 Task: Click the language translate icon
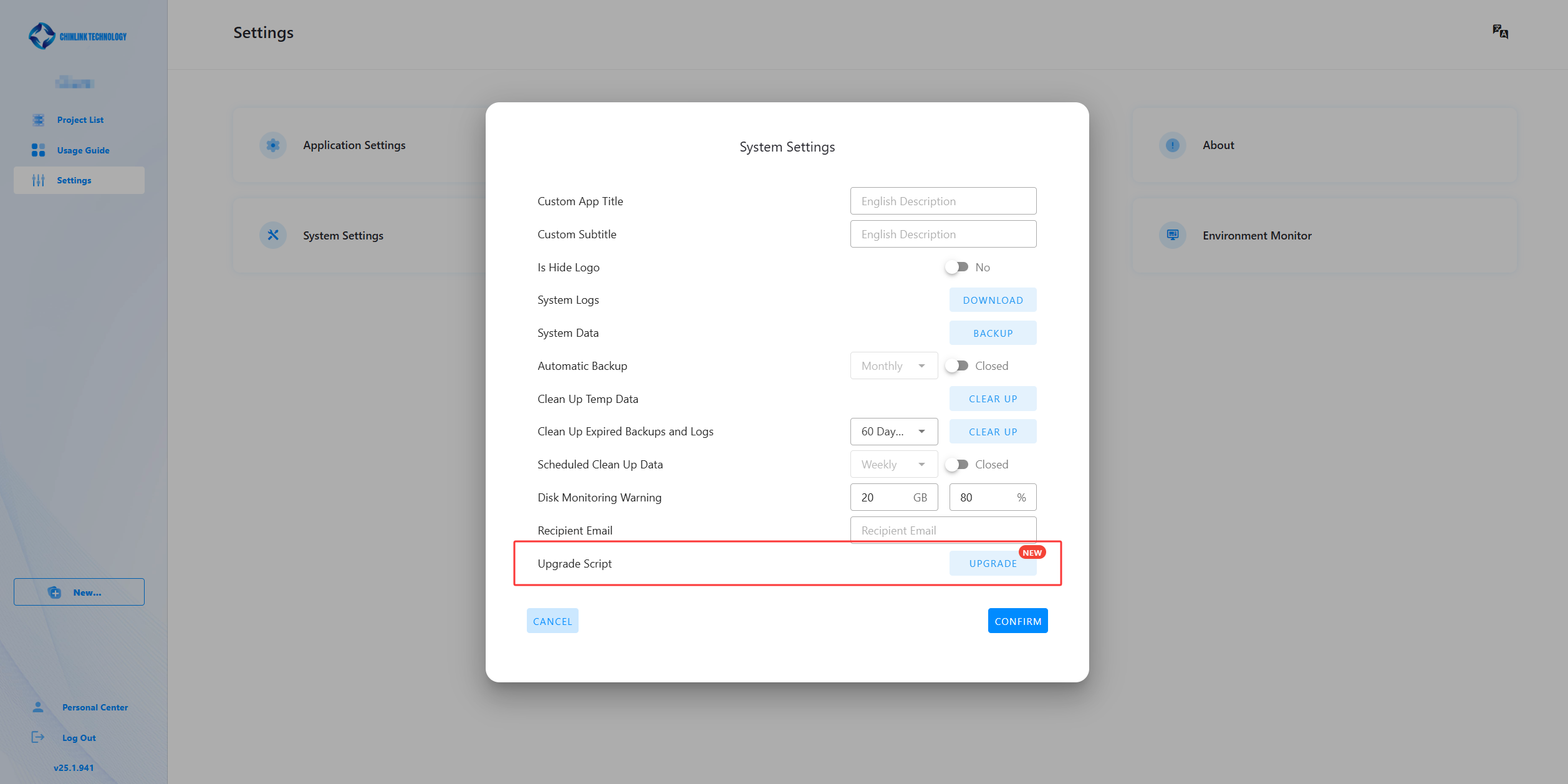click(1500, 32)
